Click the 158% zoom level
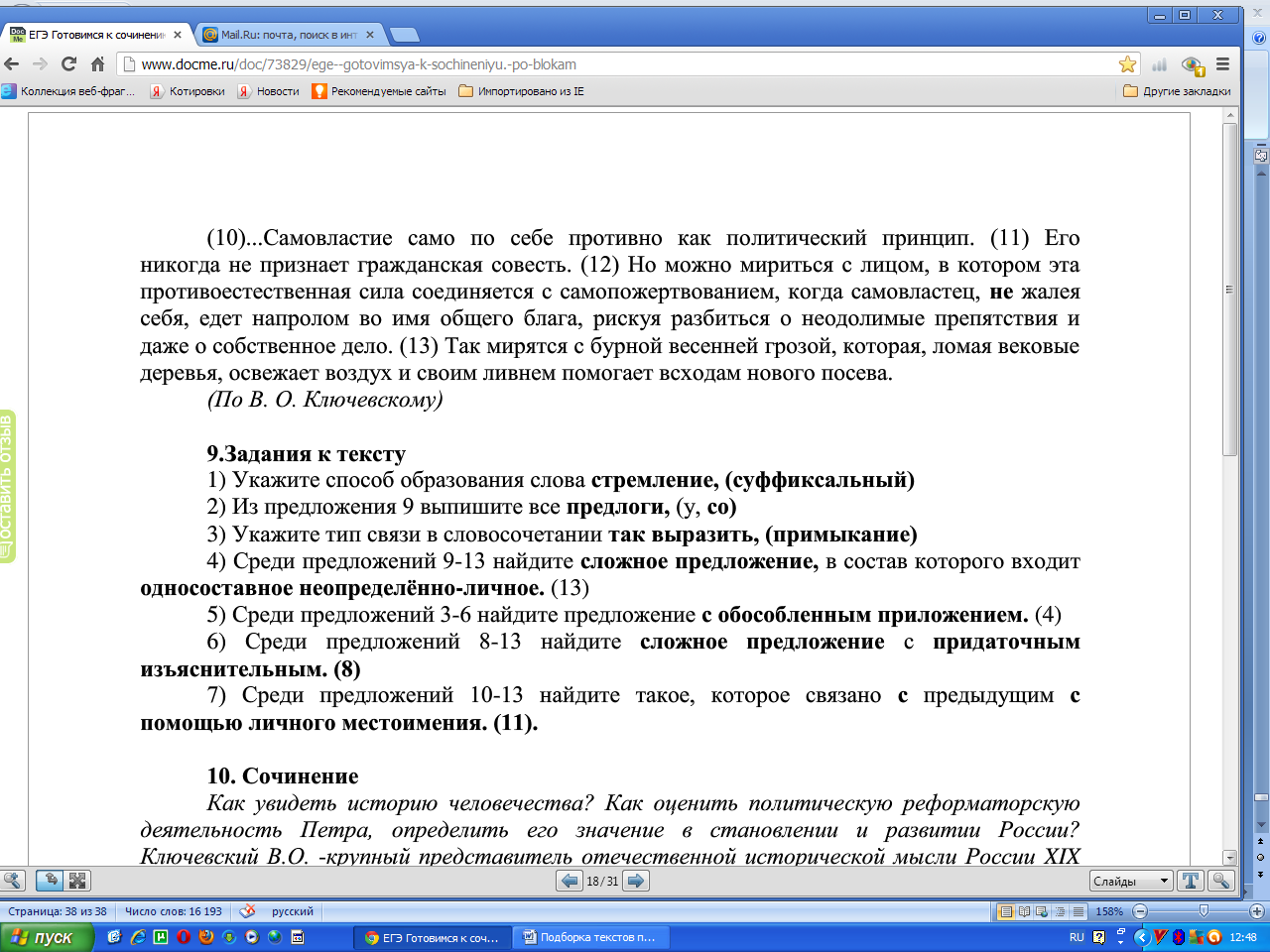 tap(1109, 911)
